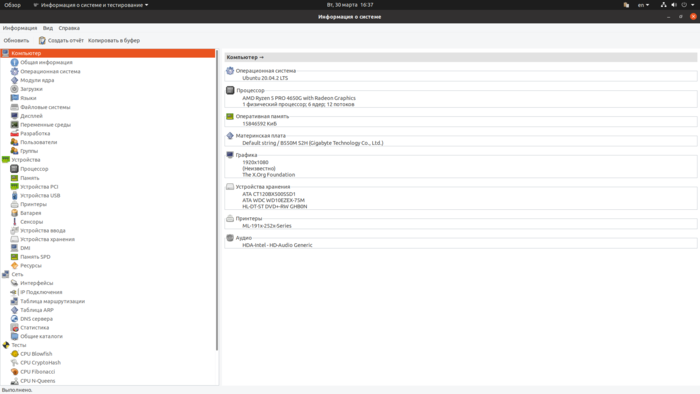Screen dimensions: 700x394
Task: Open Общая информация info icon
Action: point(14,62)
